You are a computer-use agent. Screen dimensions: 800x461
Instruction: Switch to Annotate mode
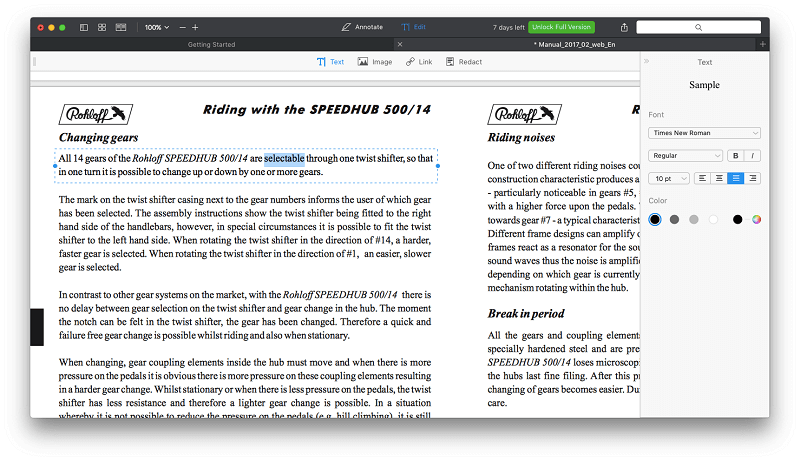[x=362, y=27]
